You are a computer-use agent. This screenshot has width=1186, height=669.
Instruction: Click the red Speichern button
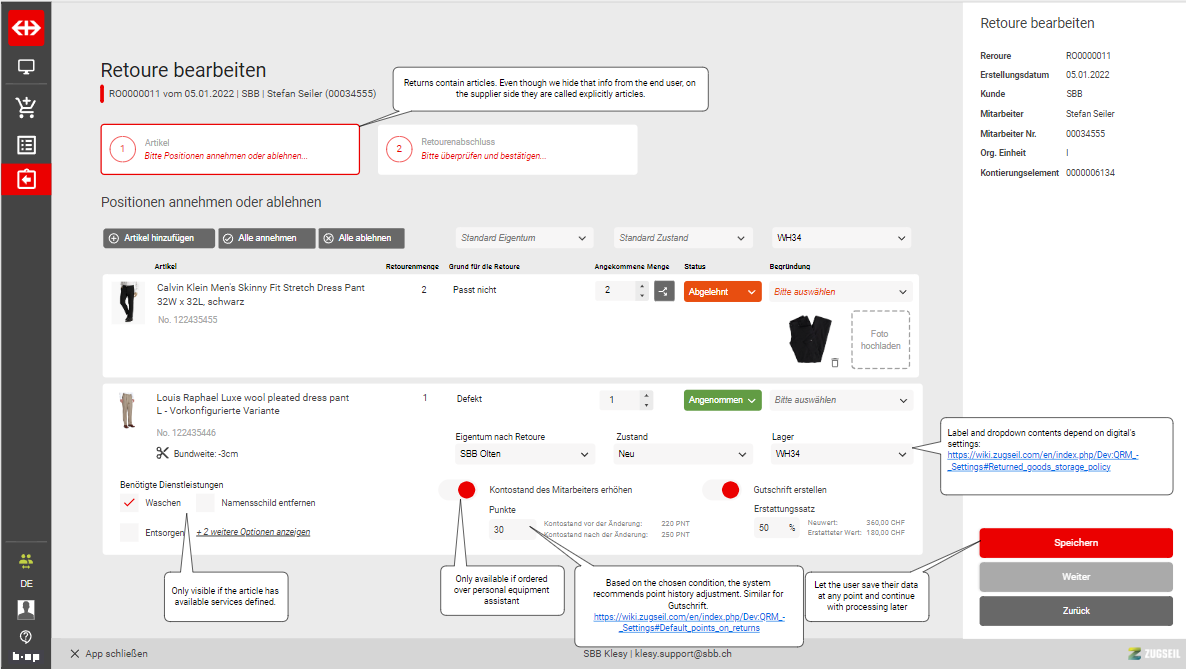[1075, 543]
